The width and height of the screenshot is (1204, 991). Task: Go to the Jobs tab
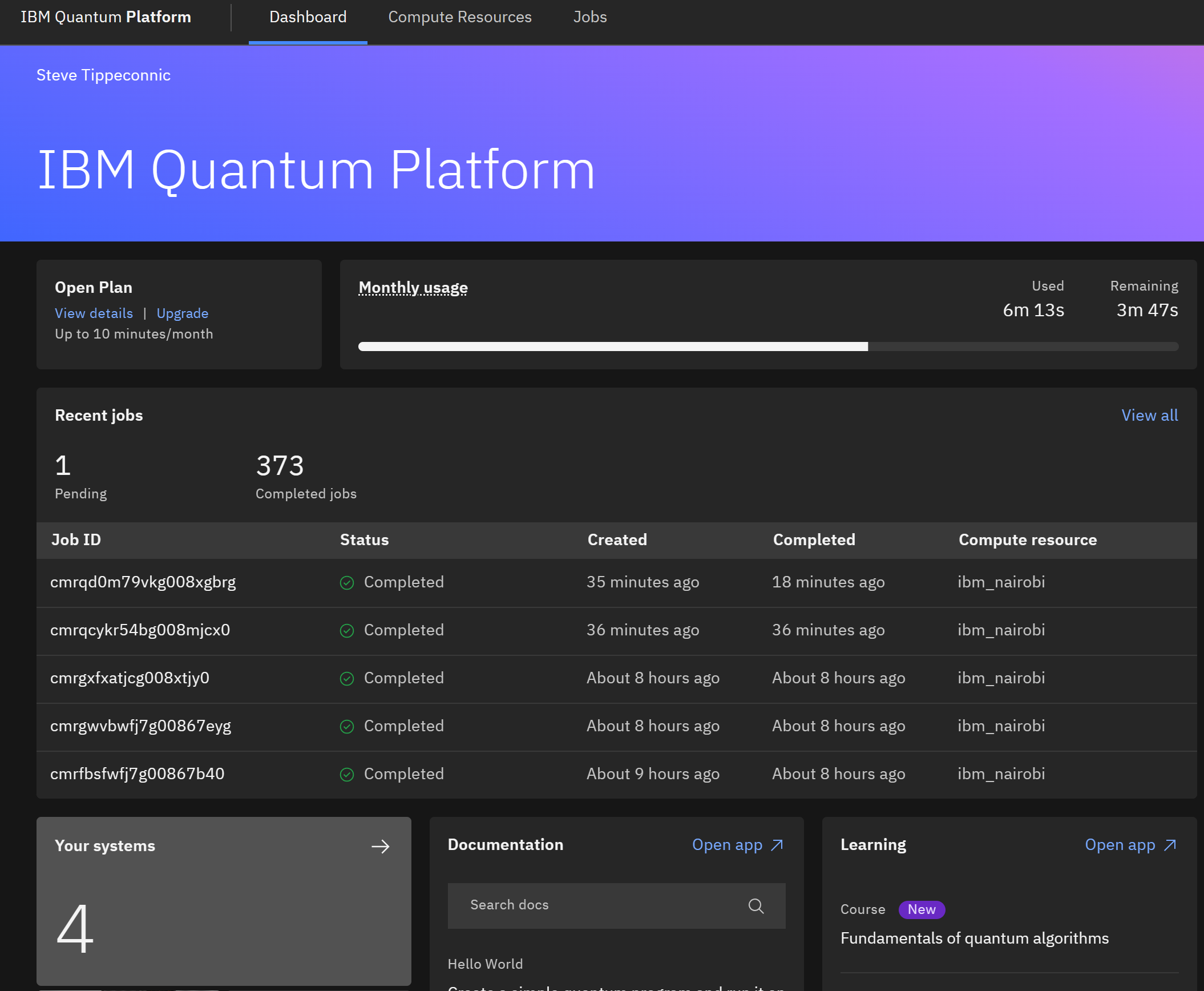click(x=590, y=17)
